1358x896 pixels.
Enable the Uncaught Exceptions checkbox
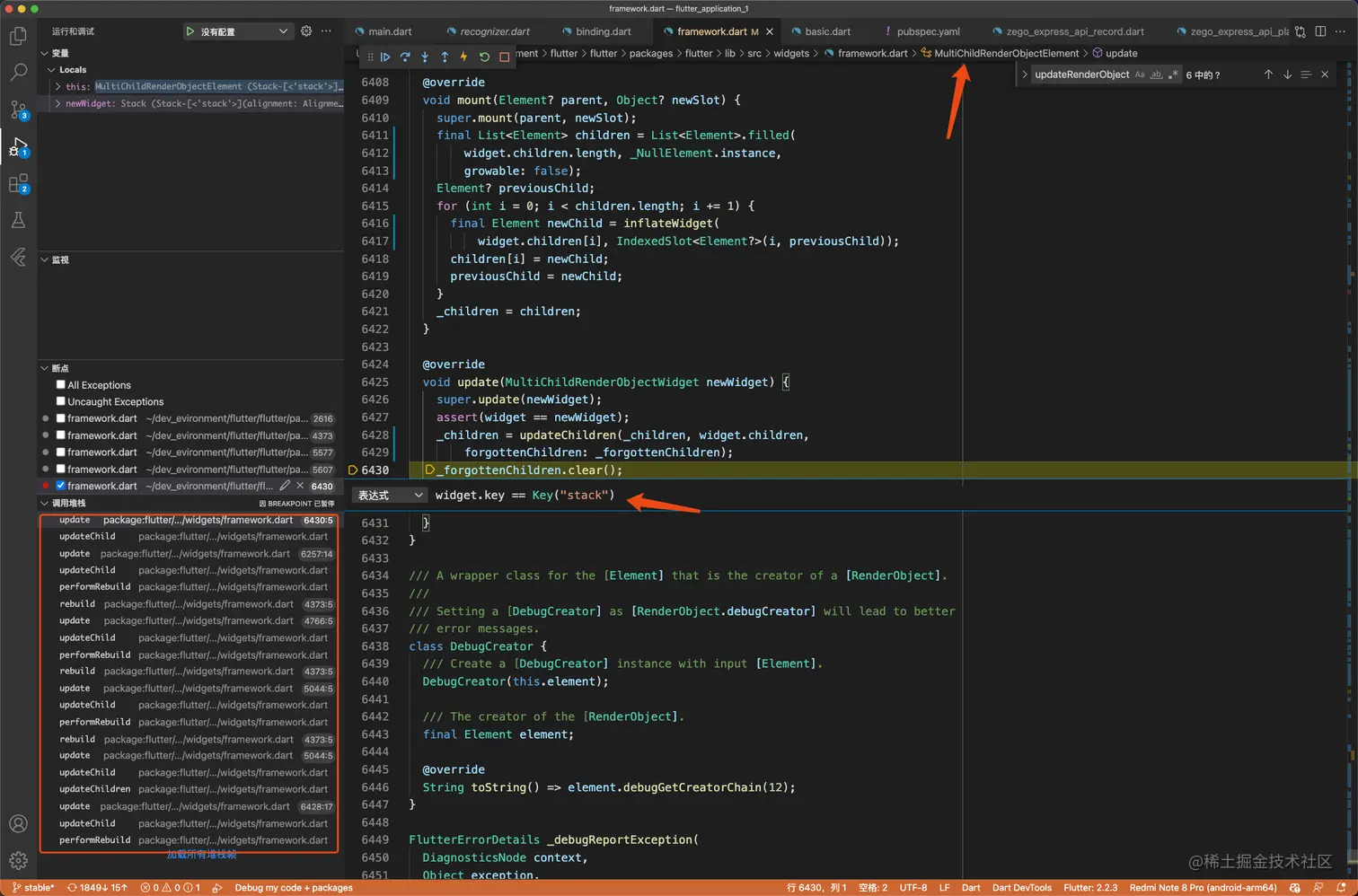point(61,401)
